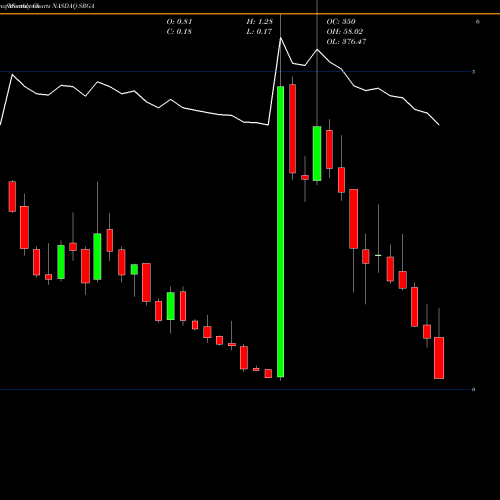
Task: Select the open value O: 0.81
Action: coord(179,22)
